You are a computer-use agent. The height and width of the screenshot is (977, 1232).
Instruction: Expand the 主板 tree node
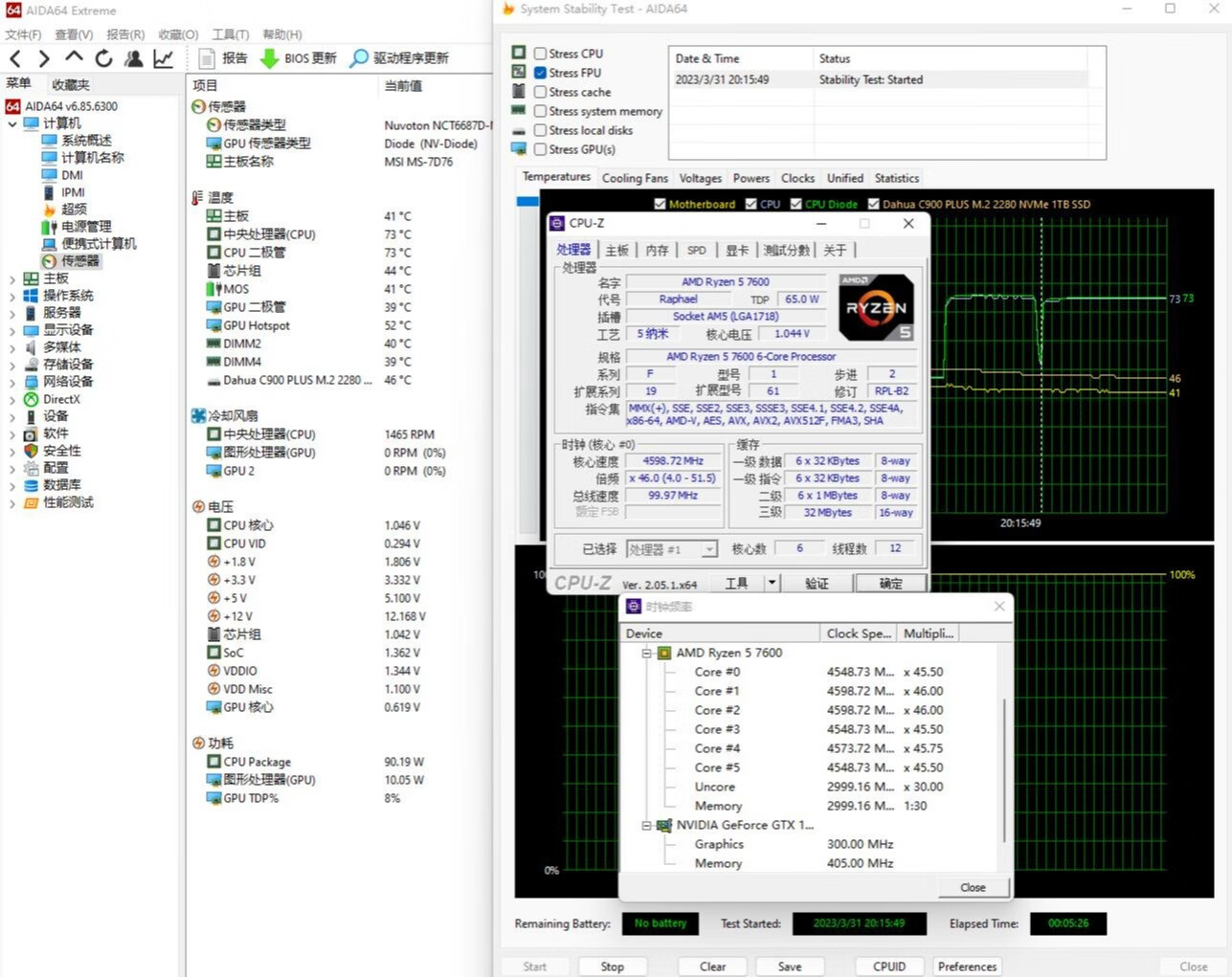click(x=12, y=278)
